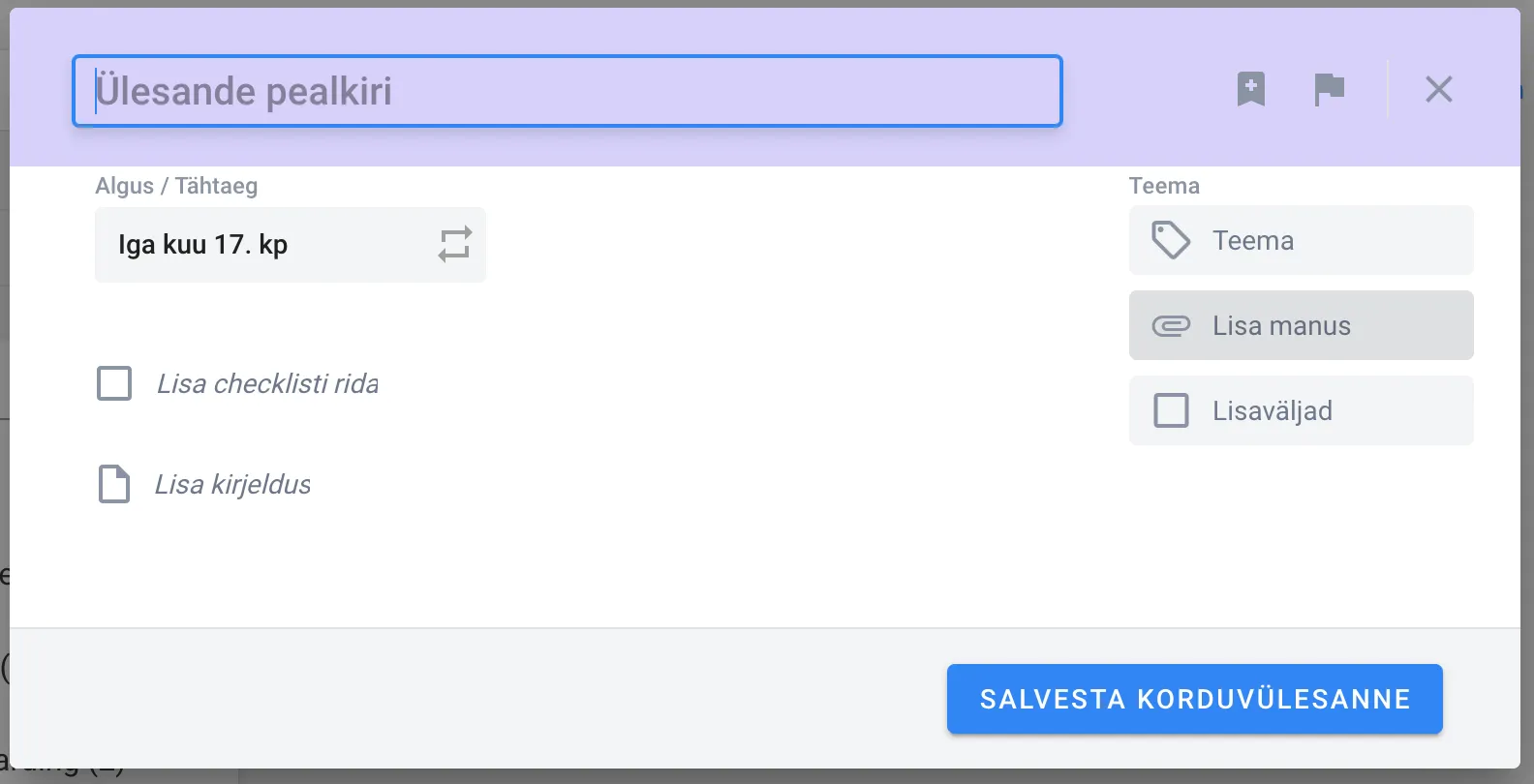This screenshot has width=1534, height=784.
Task: Click the 'Lisa checklisti rida' text field
Action: (268, 384)
